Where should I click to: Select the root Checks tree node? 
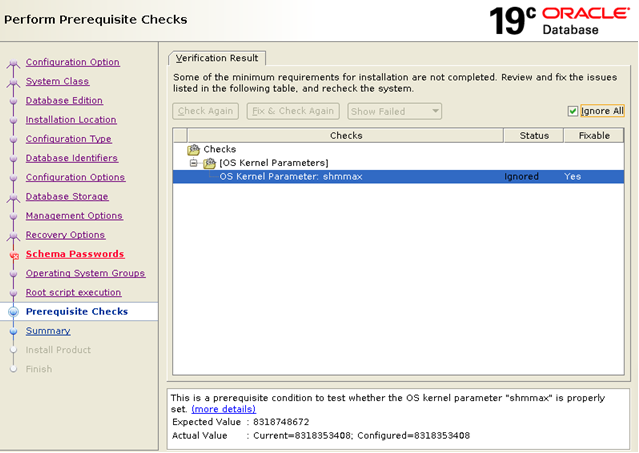[x=220, y=149]
